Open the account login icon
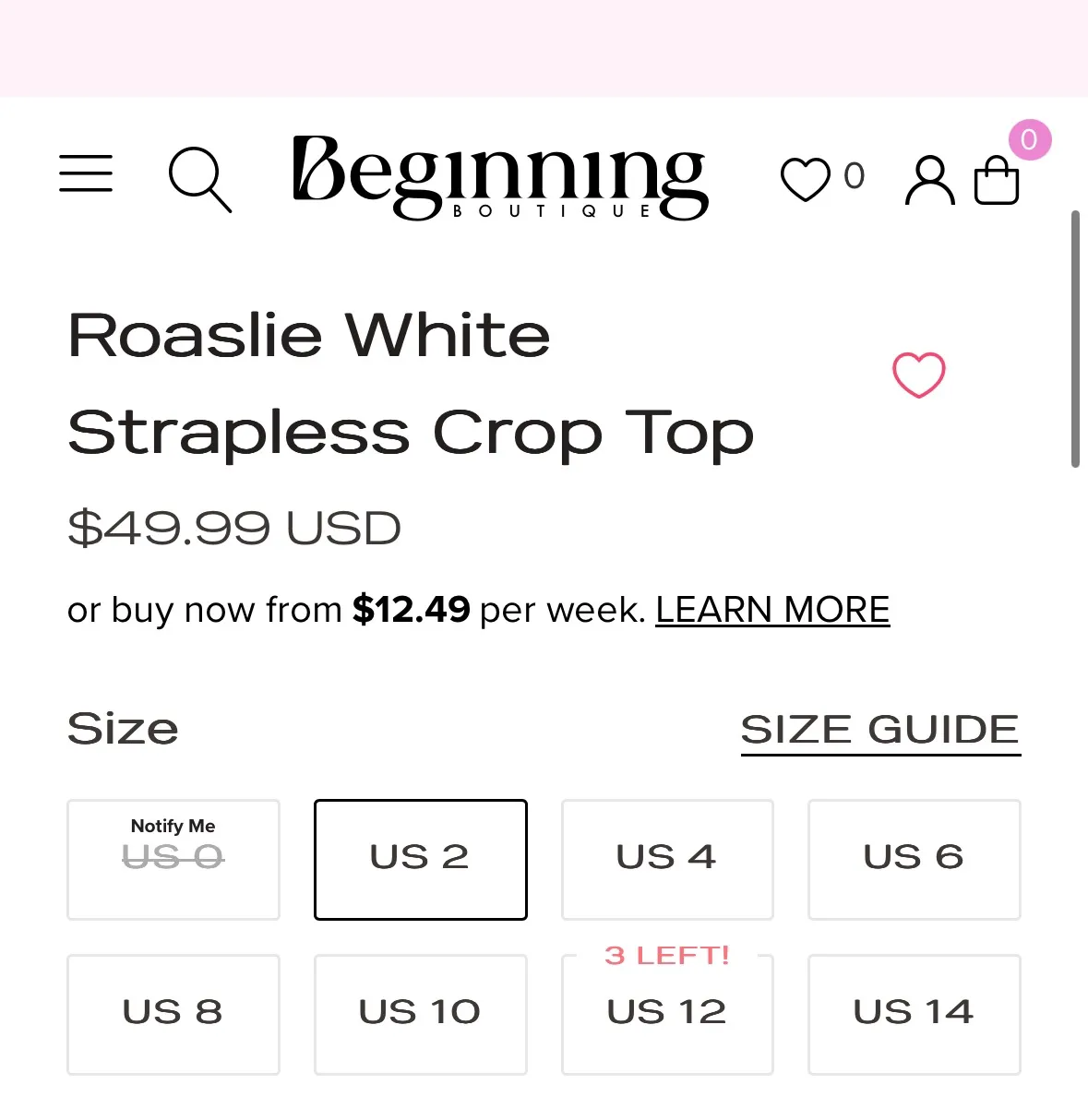1088x1120 pixels. (x=929, y=181)
